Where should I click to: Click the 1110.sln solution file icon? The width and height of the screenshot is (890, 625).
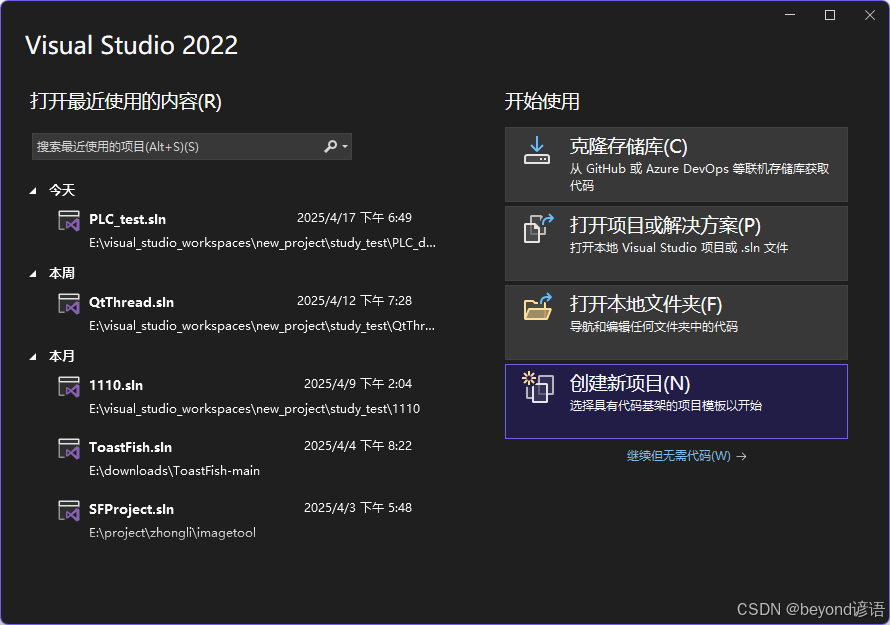click(x=69, y=386)
